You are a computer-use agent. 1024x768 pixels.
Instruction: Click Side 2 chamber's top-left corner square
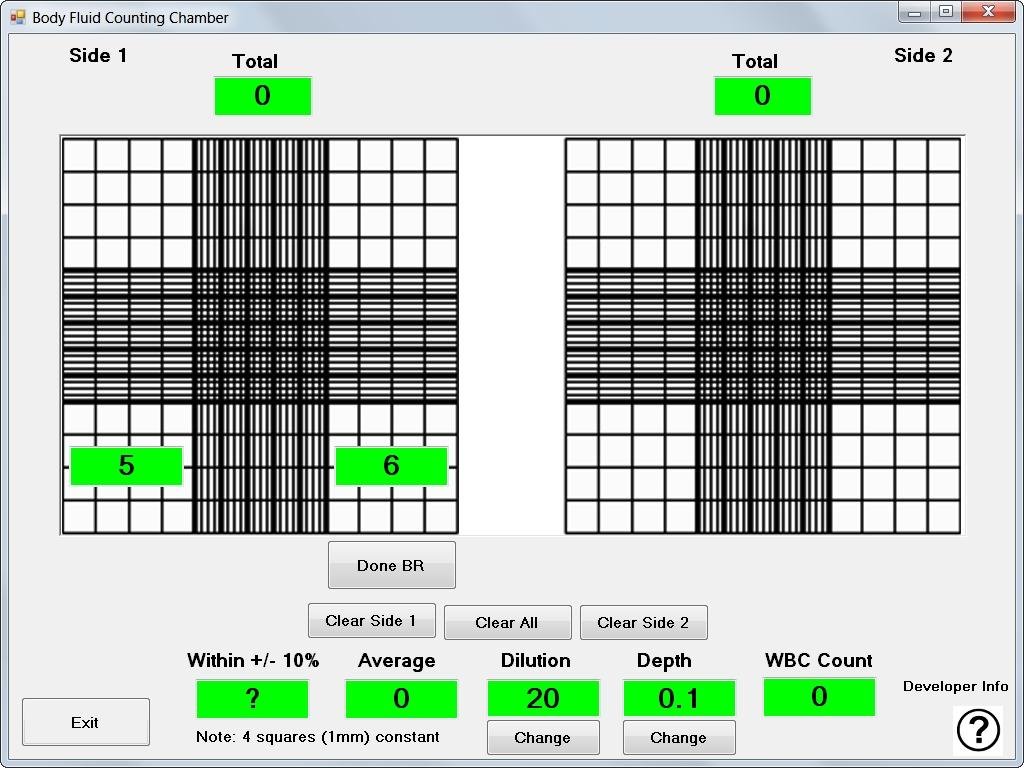[582, 155]
